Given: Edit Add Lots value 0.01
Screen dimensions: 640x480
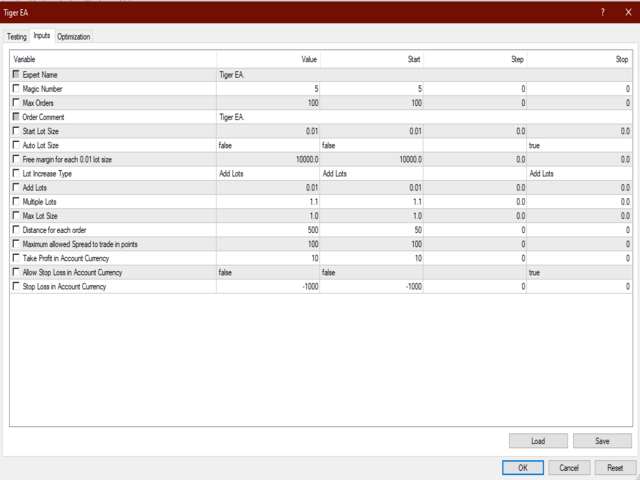Looking at the screenshot, I should pos(268,188).
